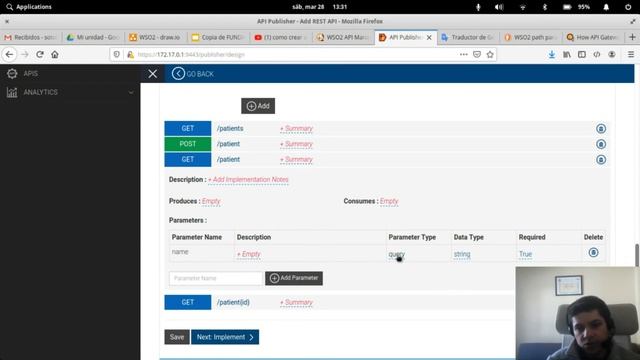Viewport: 640px width, 360px height.
Task: Click Next: Implement button
Action: [x=225, y=337]
